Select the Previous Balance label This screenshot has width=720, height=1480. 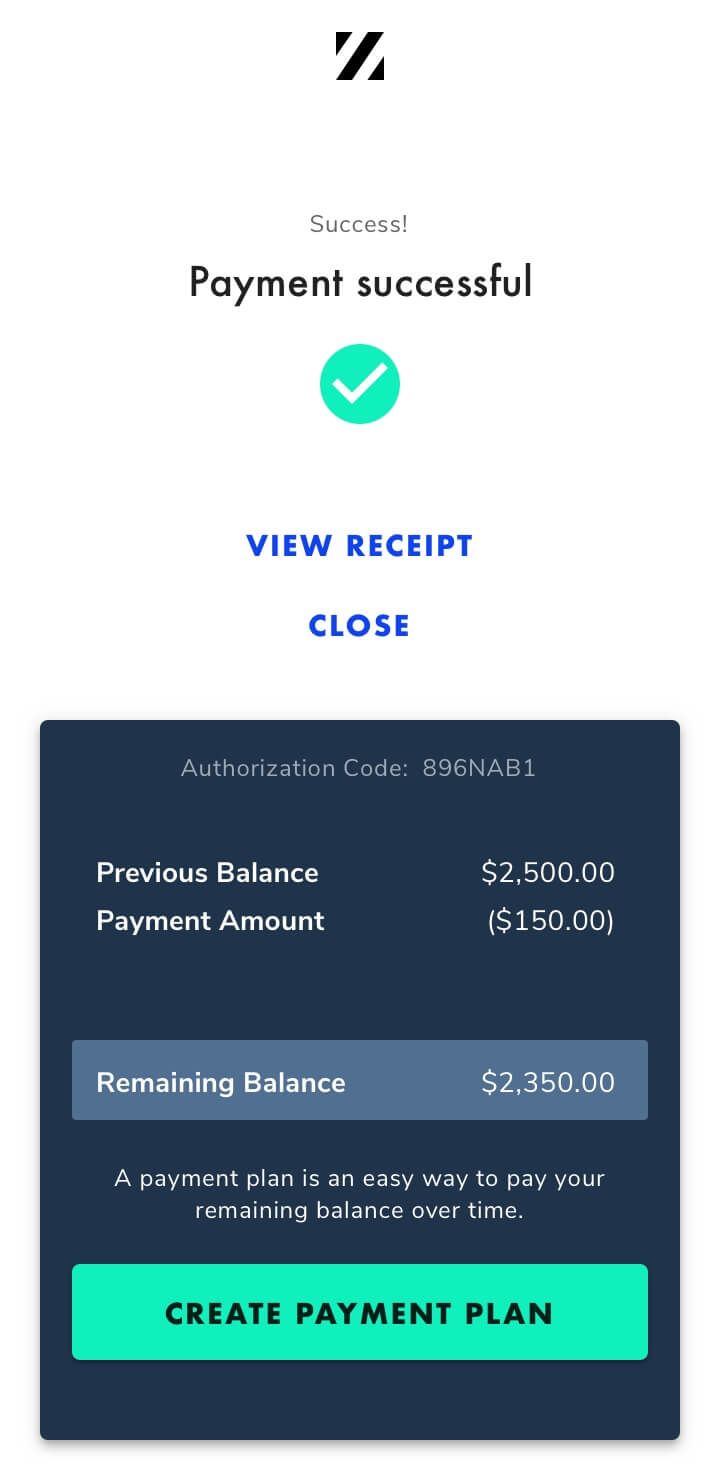(207, 873)
